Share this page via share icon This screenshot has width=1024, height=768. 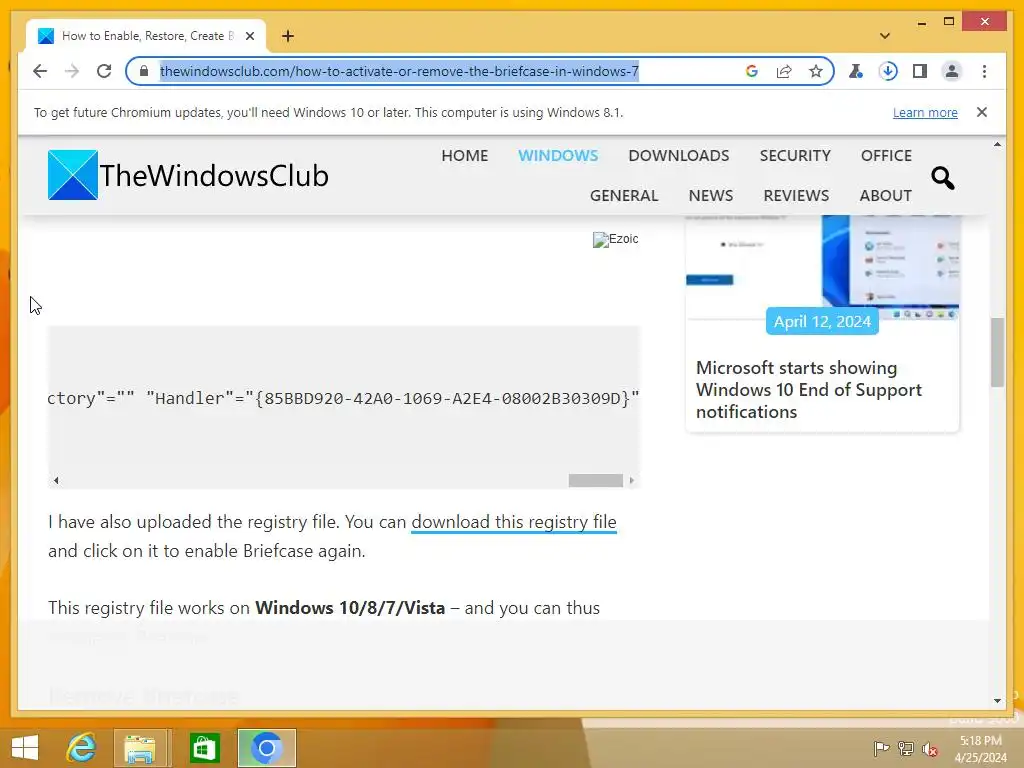point(784,71)
